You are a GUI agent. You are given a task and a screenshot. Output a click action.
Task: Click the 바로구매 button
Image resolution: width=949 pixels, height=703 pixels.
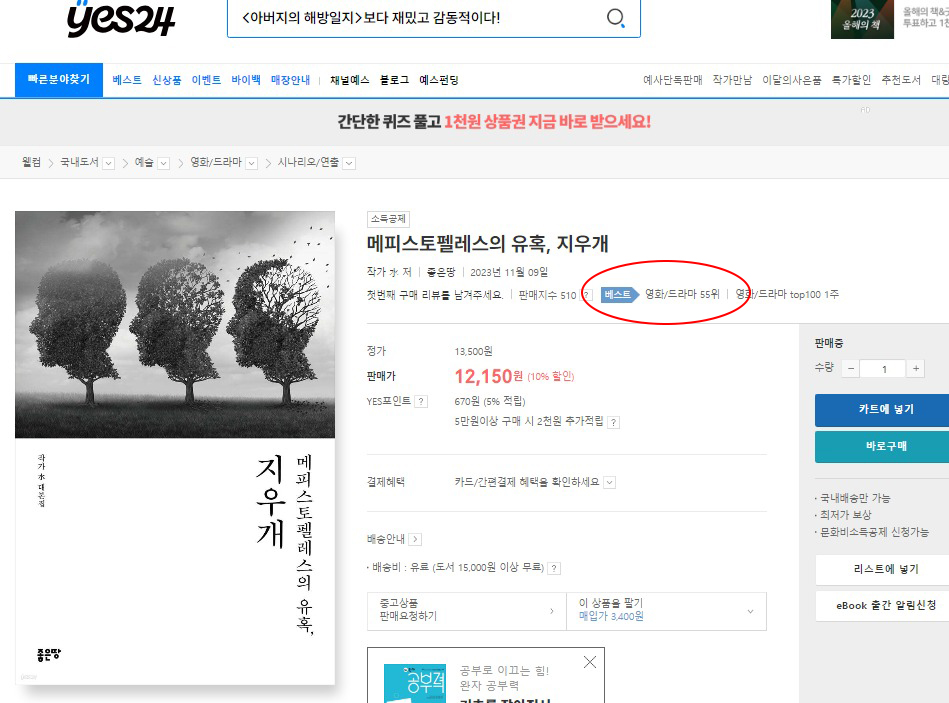(x=882, y=446)
